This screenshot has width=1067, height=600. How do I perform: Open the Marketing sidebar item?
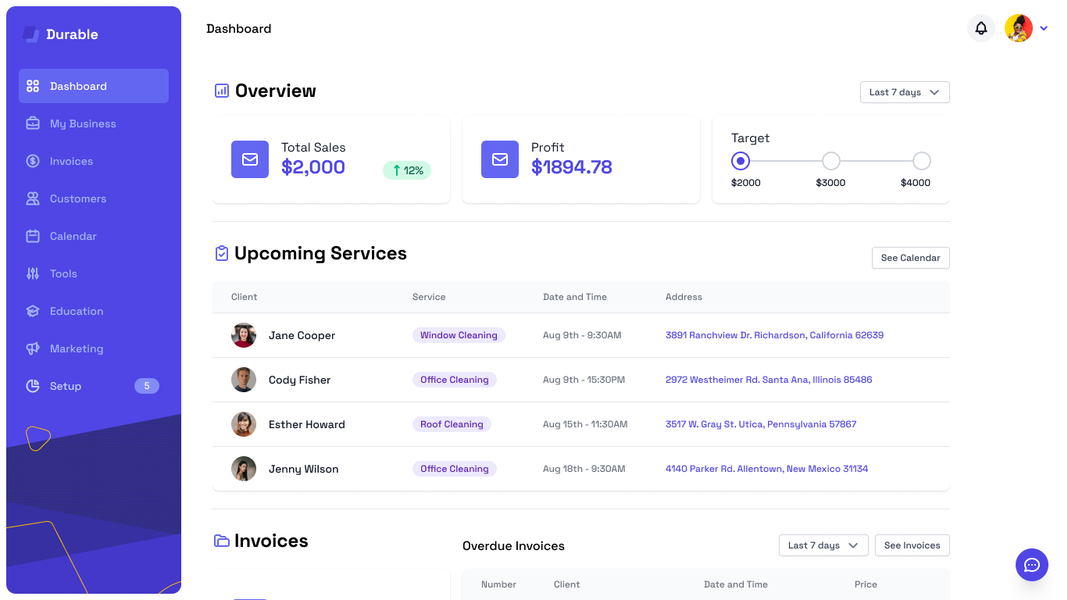[x=76, y=349]
